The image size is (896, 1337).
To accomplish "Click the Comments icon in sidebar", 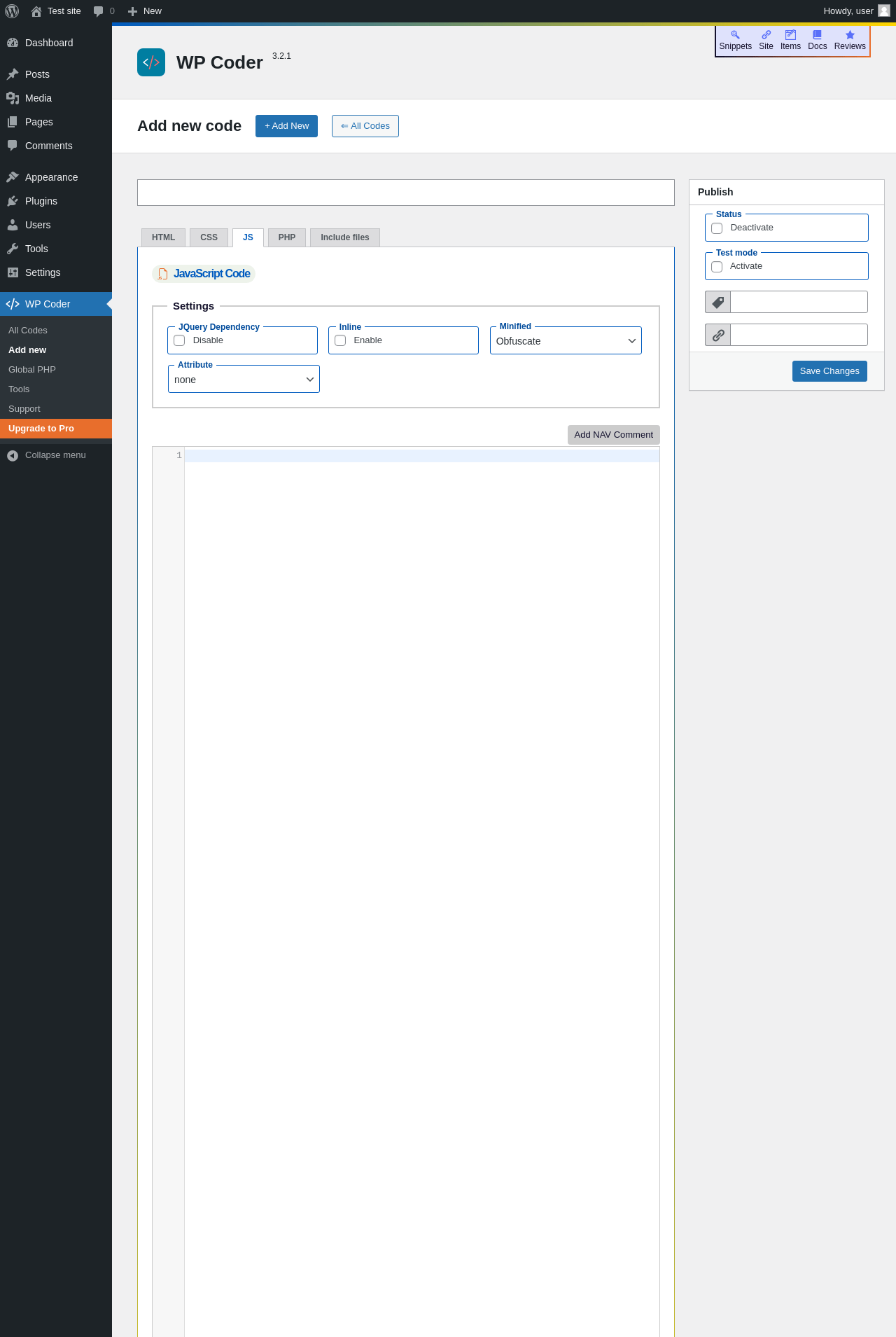I will [x=13, y=146].
